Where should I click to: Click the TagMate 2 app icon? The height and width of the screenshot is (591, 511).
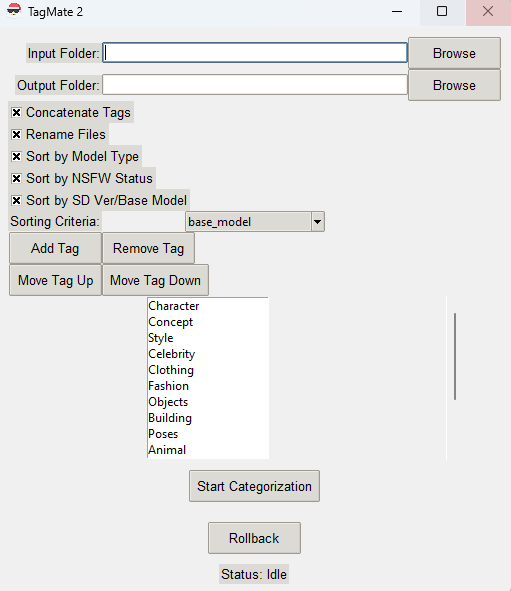[x=14, y=11]
